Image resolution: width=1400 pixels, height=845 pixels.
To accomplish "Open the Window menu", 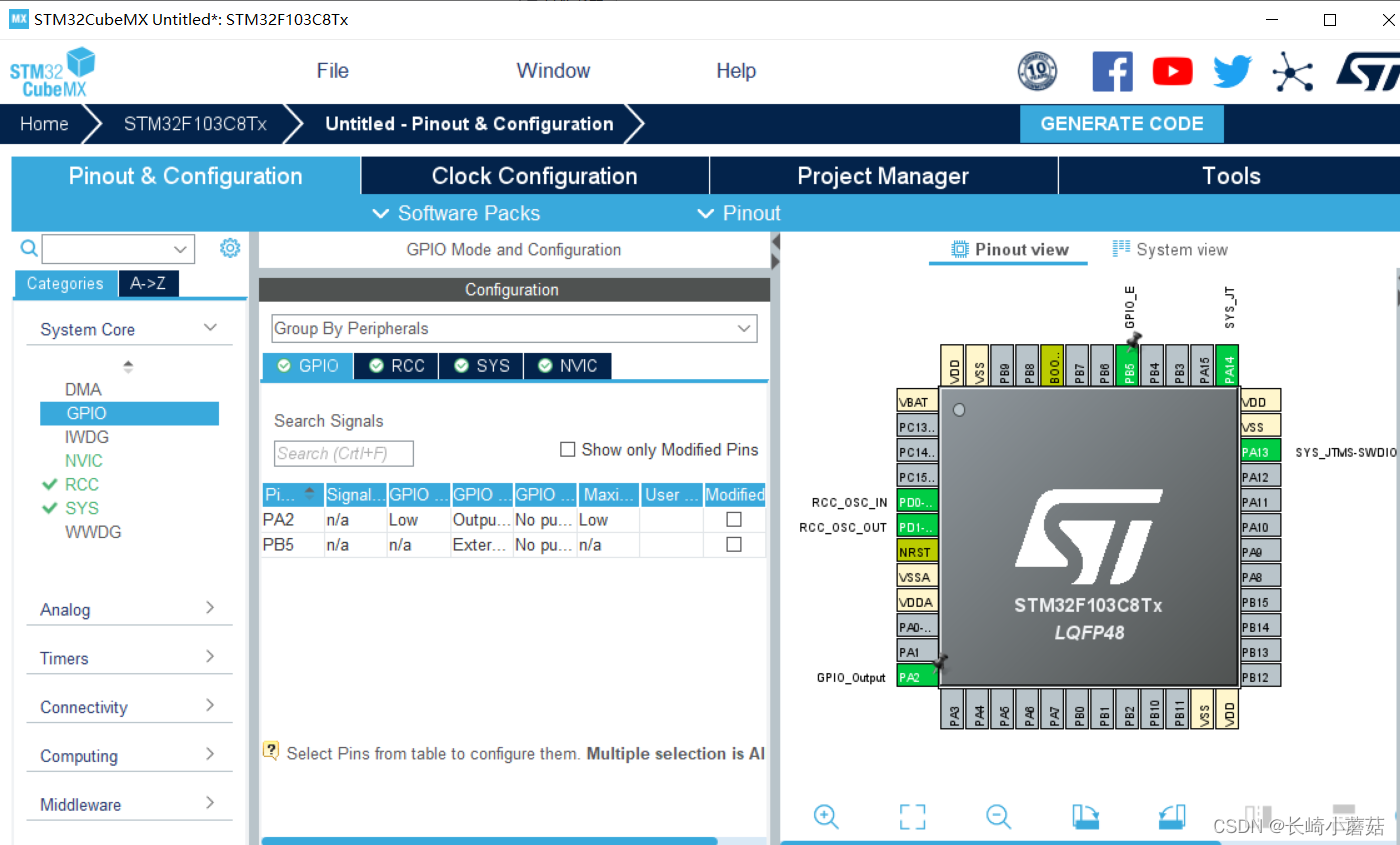I will point(553,70).
